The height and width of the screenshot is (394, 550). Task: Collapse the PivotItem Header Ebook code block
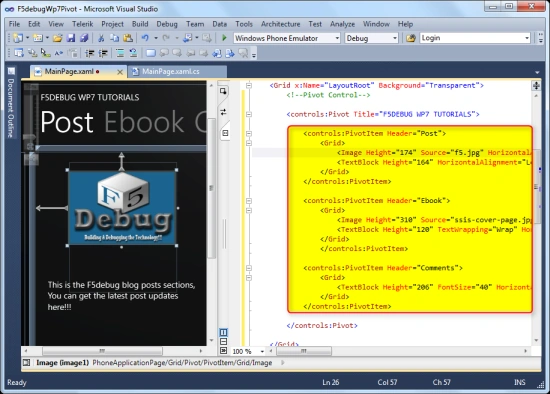click(x=249, y=201)
